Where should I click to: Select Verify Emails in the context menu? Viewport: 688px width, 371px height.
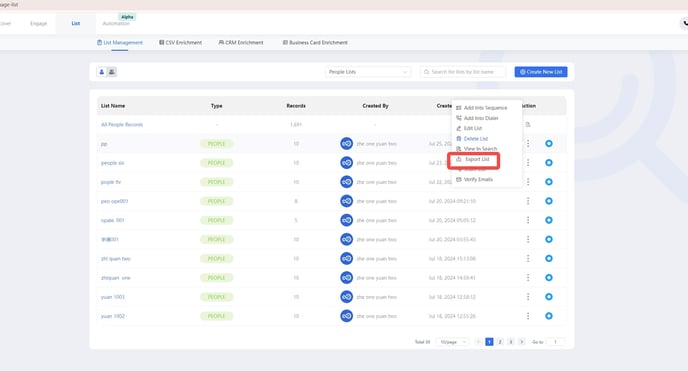click(474, 179)
